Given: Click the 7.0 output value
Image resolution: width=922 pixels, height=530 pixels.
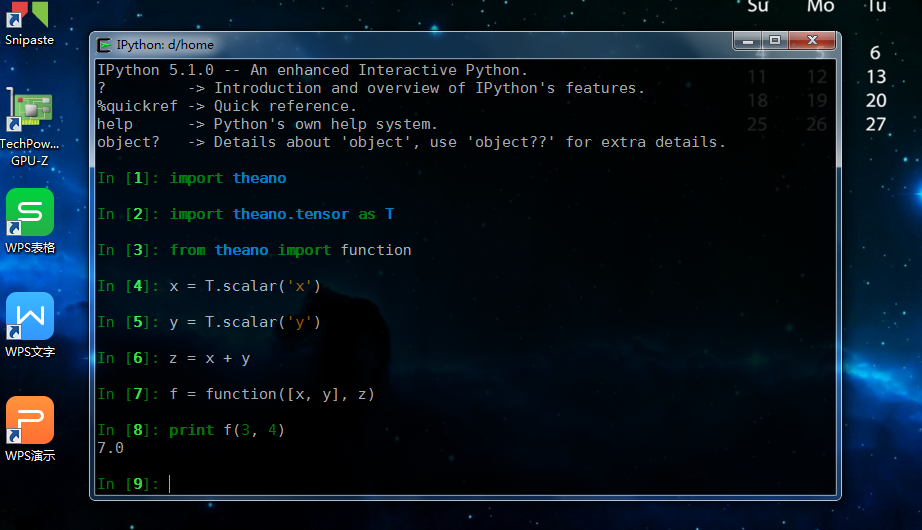Looking at the screenshot, I should coord(111,448).
